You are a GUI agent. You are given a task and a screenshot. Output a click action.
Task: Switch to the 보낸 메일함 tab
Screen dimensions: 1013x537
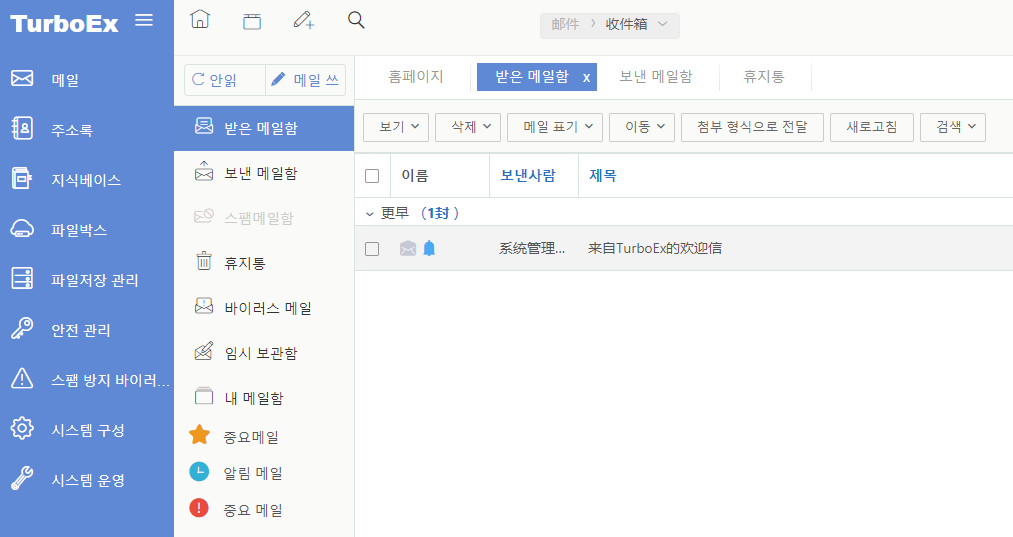pos(655,77)
